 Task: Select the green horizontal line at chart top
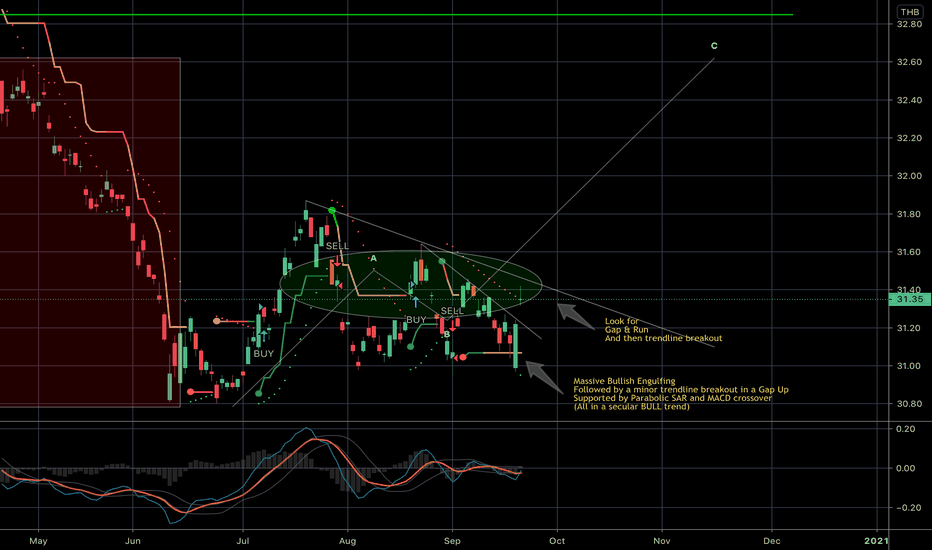click(396, 14)
